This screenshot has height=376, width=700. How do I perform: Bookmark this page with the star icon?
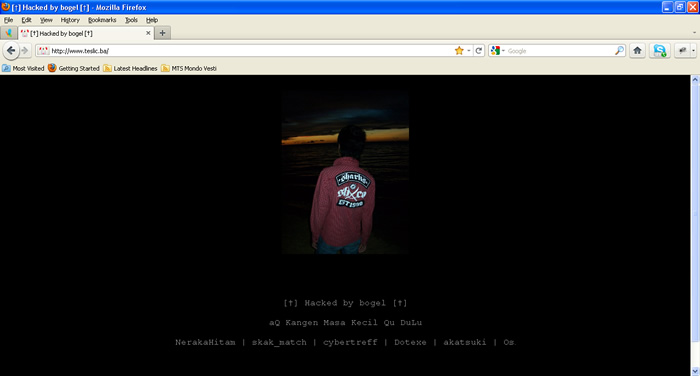(459, 50)
